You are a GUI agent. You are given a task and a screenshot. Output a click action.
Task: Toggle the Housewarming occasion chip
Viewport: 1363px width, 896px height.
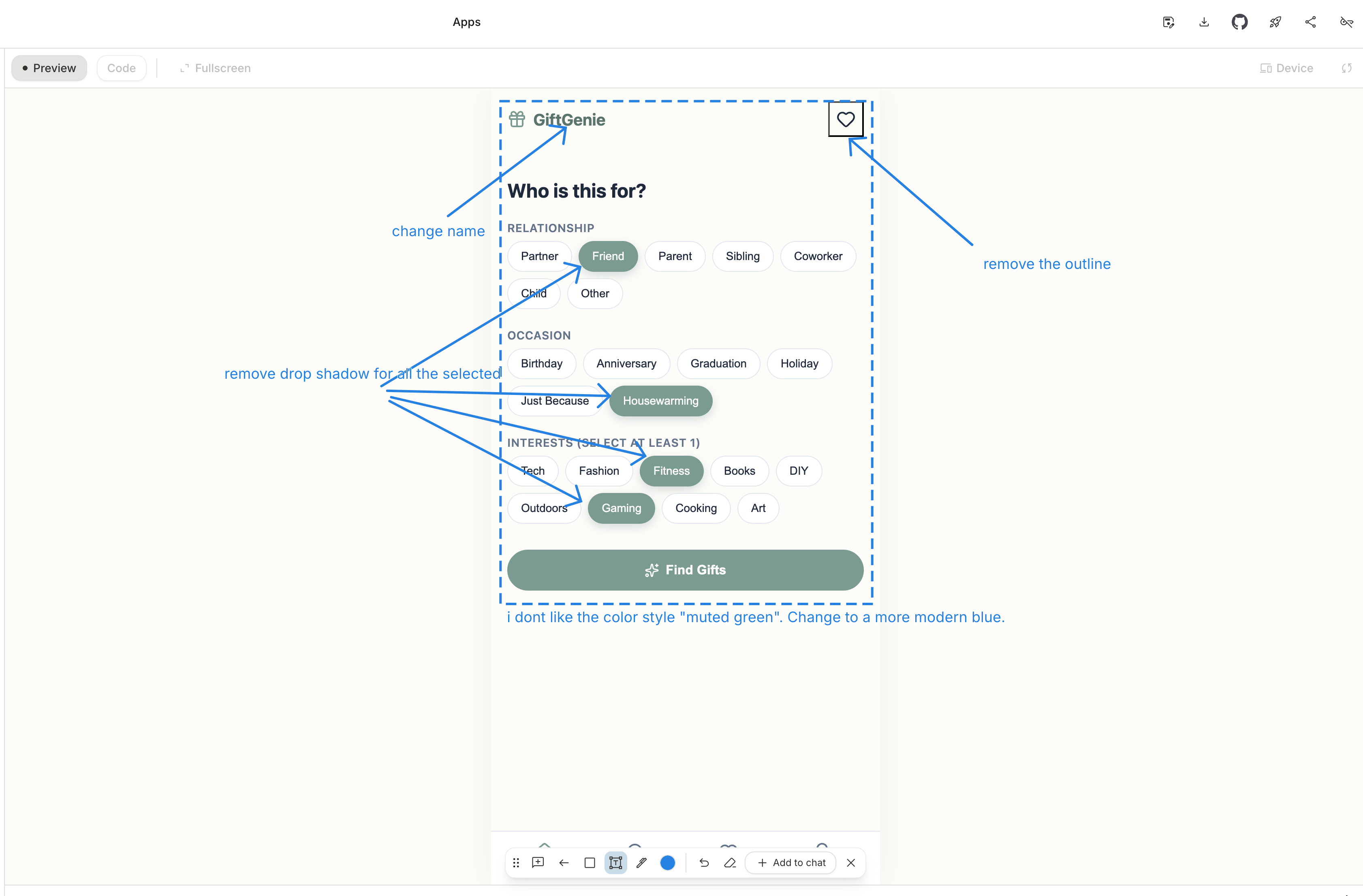pyautogui.click(x=660, y=401)
